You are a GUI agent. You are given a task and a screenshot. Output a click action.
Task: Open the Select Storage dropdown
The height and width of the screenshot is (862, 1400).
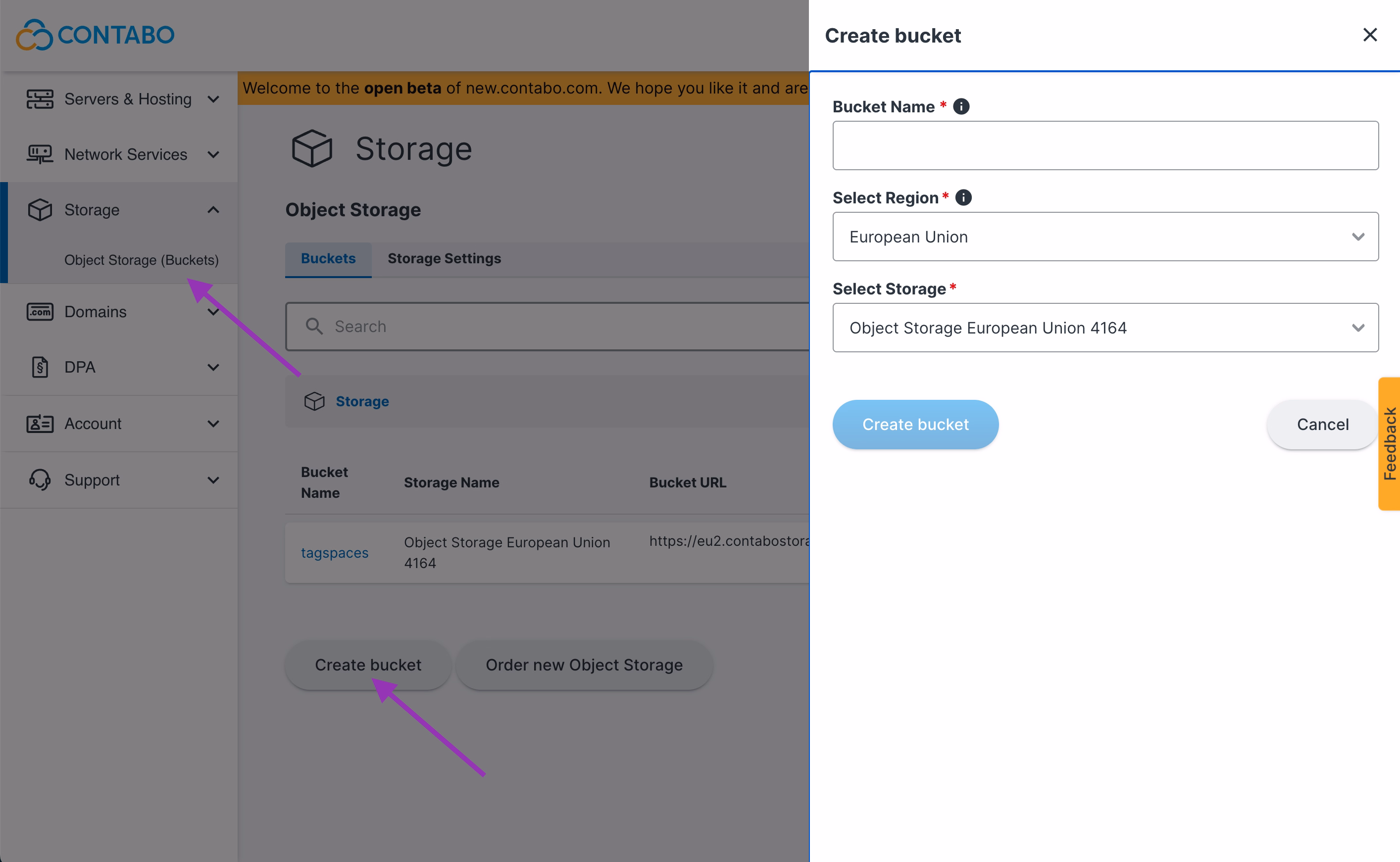click(1105, 328)
